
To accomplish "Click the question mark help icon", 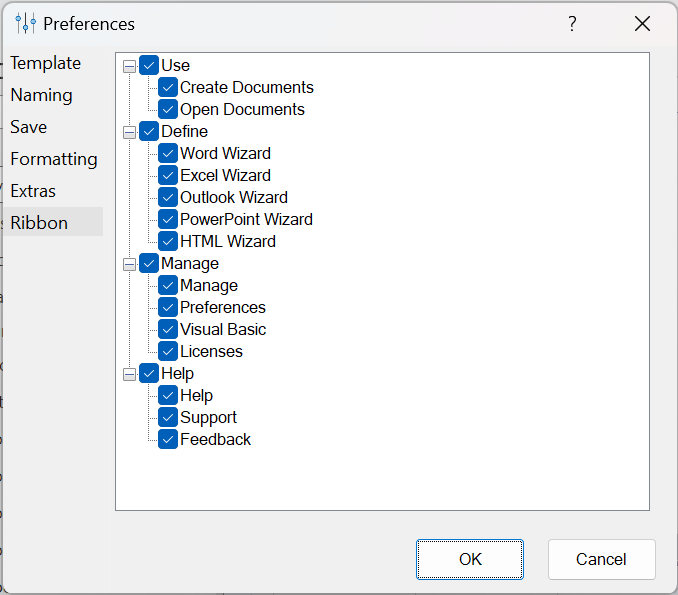I will pos(572,23).
